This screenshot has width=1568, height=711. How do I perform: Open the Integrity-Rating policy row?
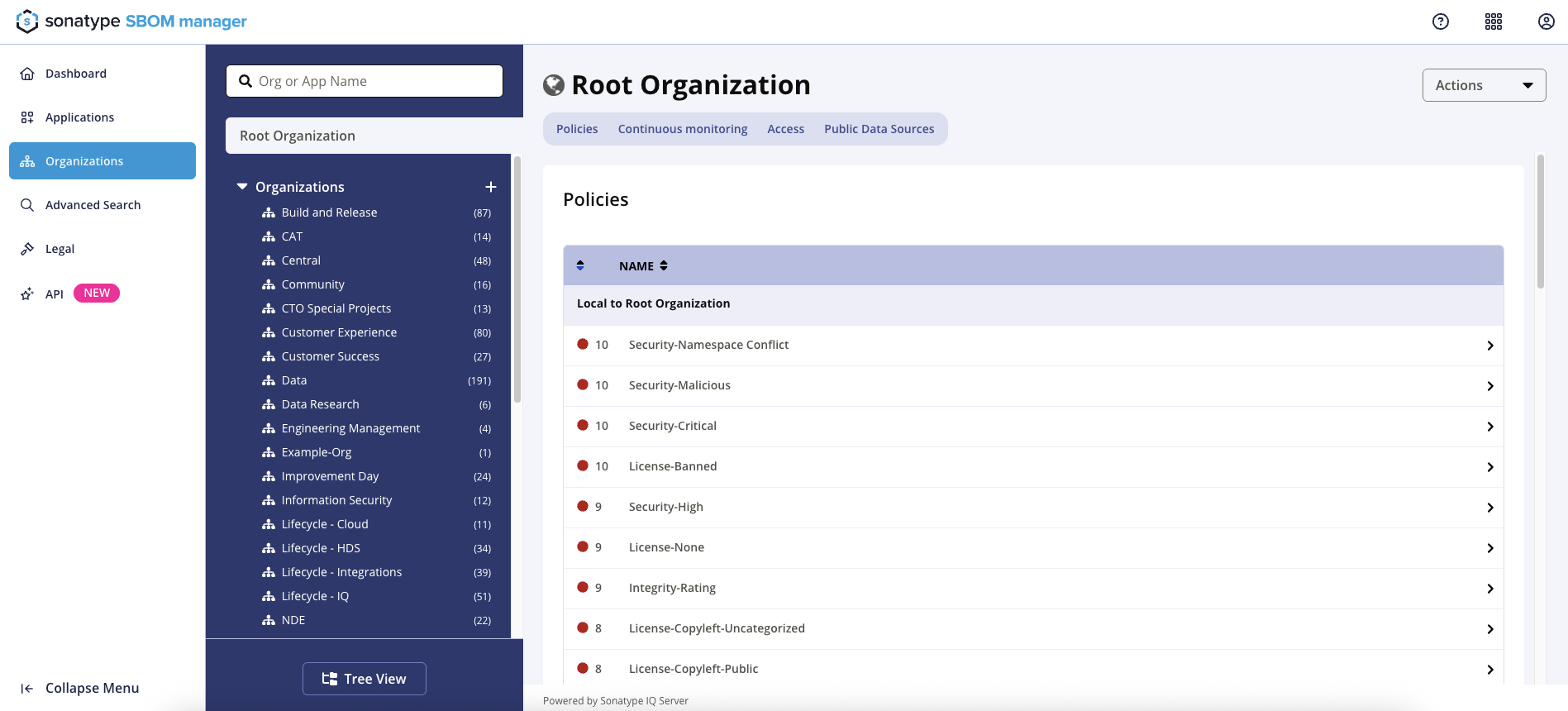(1033, 588)
